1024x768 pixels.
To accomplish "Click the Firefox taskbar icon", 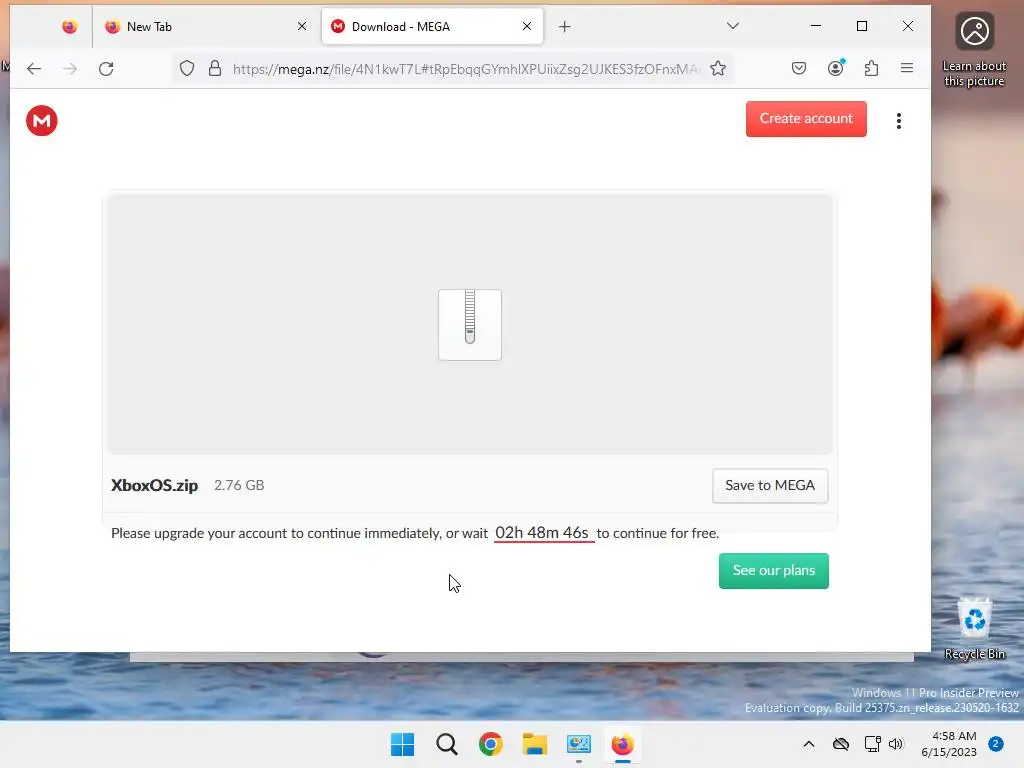I will (x=622, y=744).
